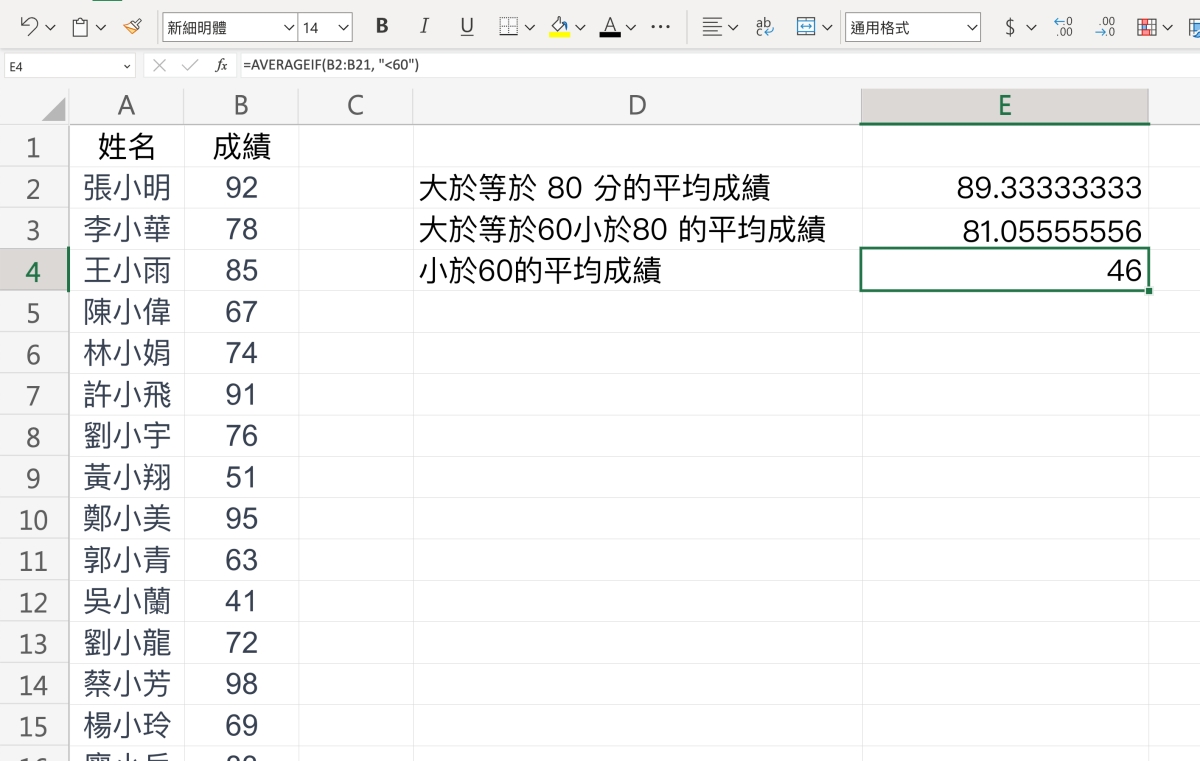Viewport: 1200px width, 761px height.
Task: Open the Name Box dropdown arrow
Action: pos(127,66)
